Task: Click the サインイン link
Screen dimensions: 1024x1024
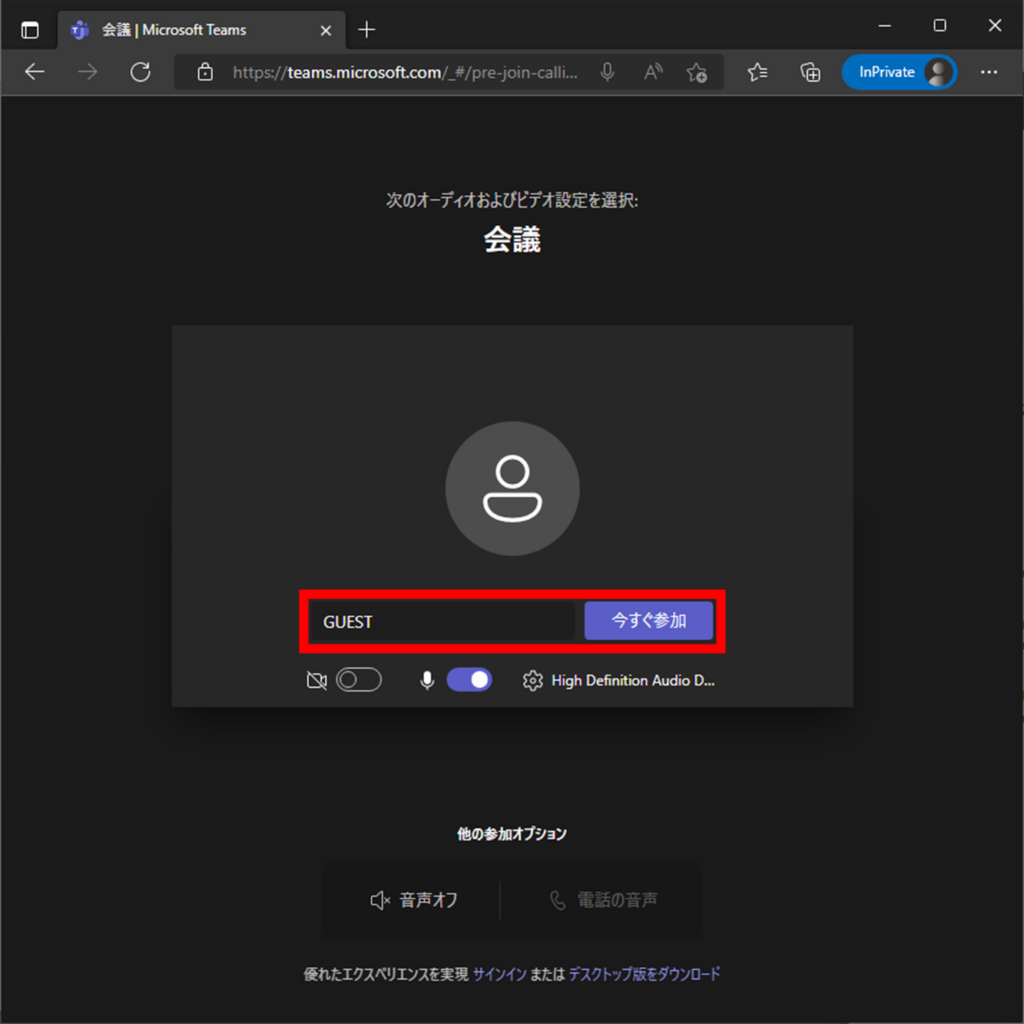Action: click(499, 974)
